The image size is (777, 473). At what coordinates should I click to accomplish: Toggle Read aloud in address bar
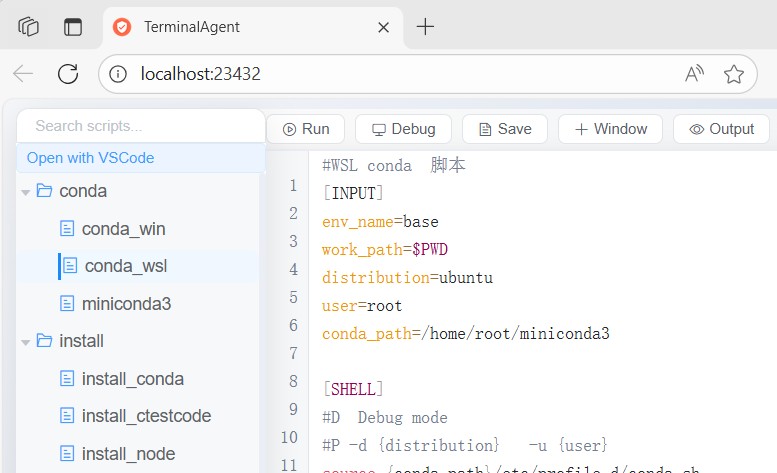[x=694, y=73]
